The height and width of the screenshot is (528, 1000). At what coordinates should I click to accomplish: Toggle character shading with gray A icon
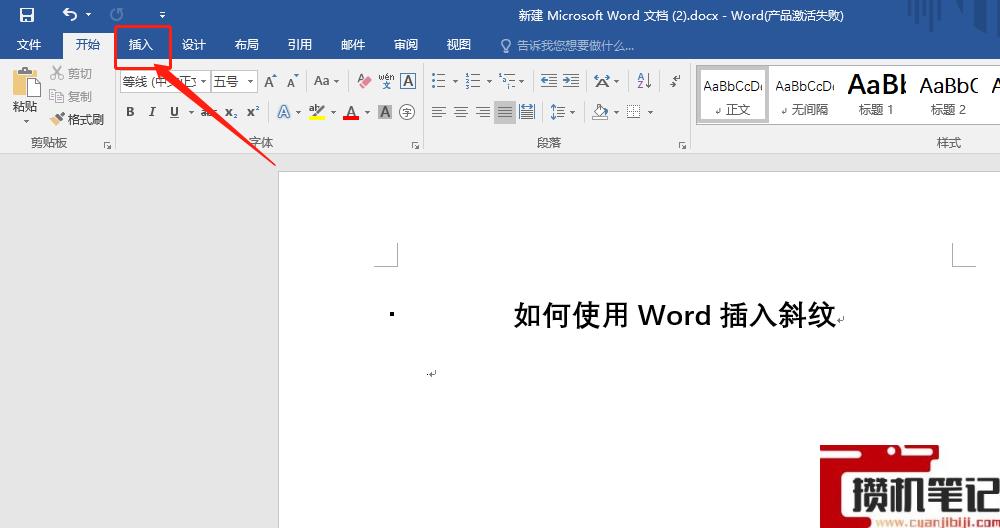[x=385, y=112]
